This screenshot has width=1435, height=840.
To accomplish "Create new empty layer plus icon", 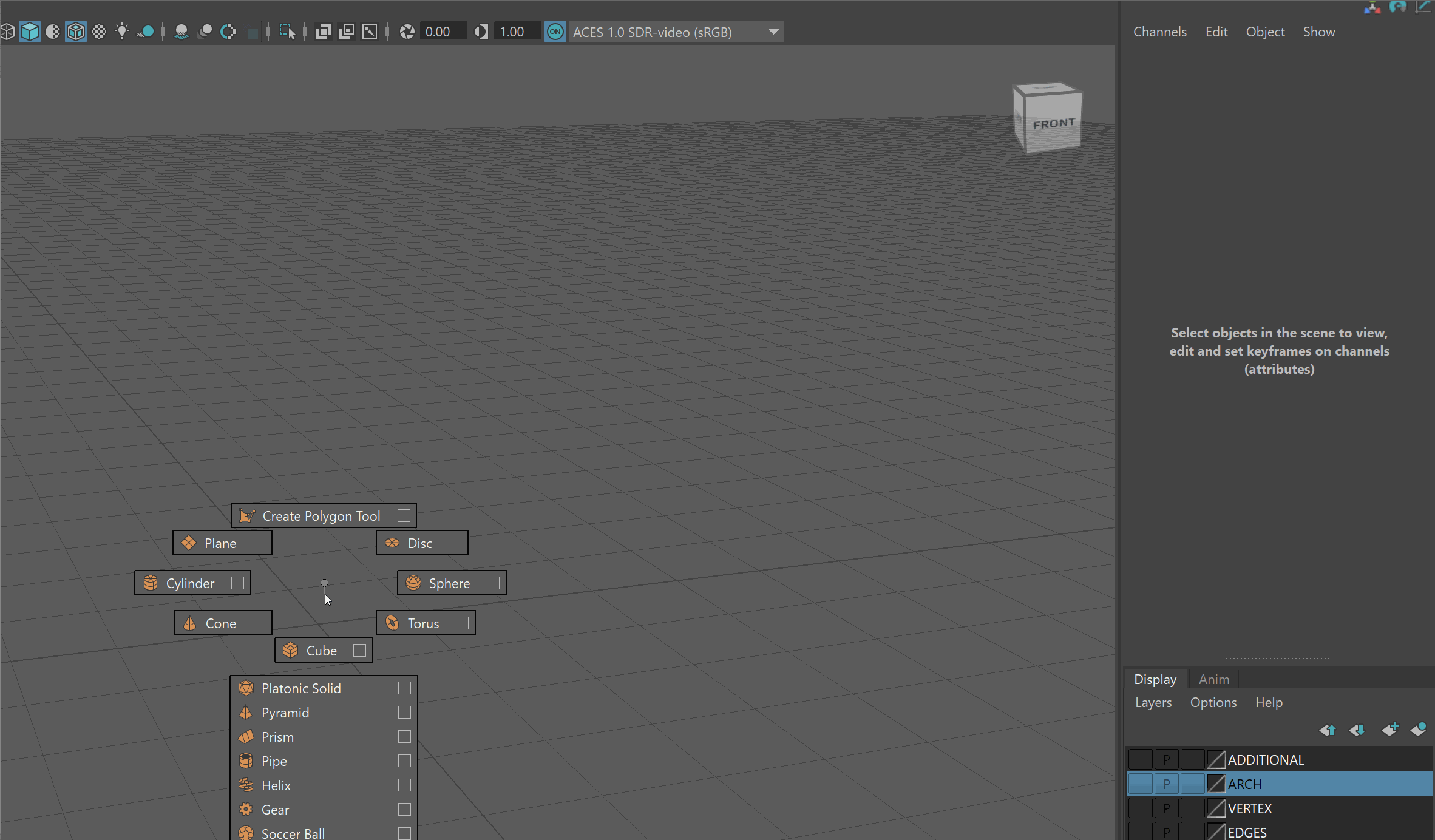I will click(1389, 730).
